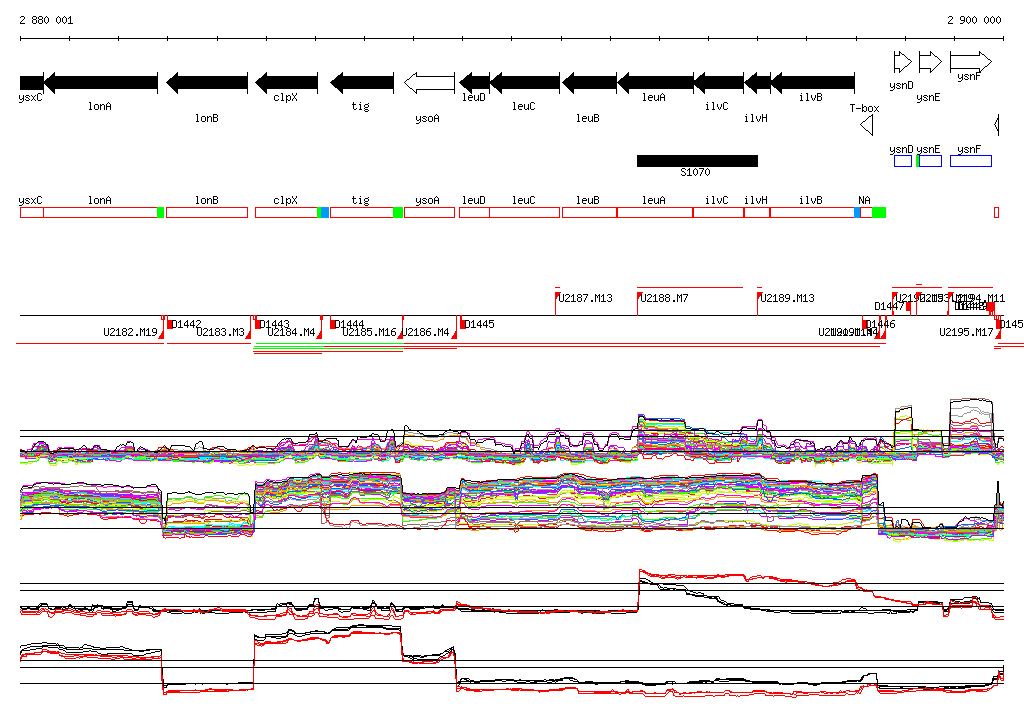The image size is (1024, 714).
Task: Select the white ysnD gene arrow
Action: (903, 62)
